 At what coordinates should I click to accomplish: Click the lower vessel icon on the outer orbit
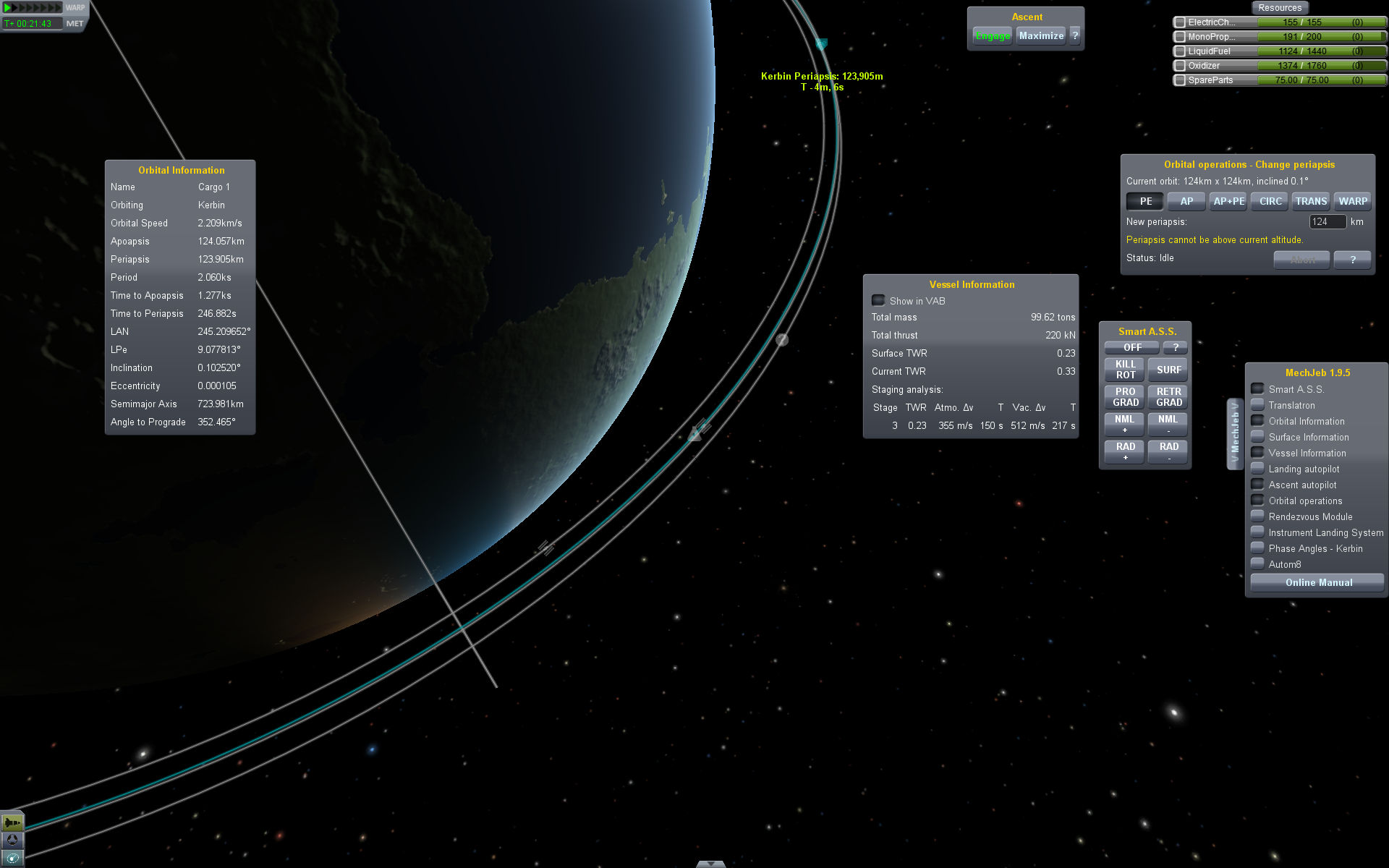coord(545,548)
